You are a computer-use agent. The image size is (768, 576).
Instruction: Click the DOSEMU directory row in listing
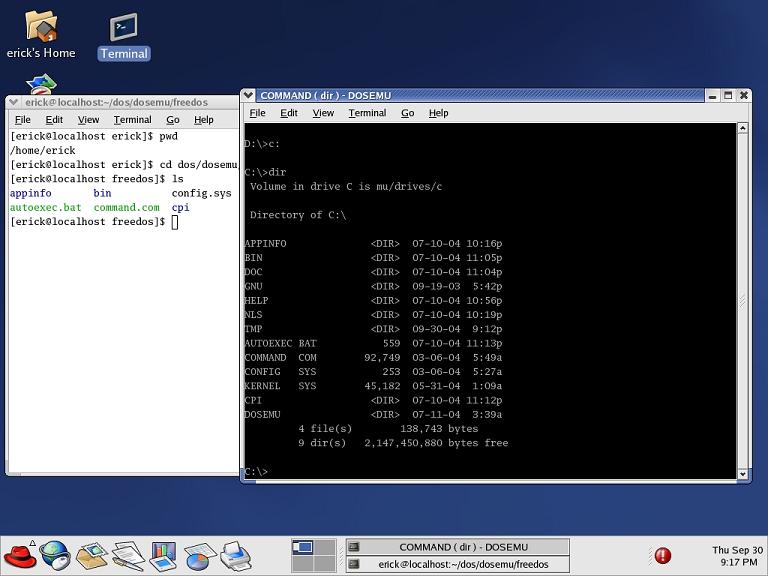point(373,414)
